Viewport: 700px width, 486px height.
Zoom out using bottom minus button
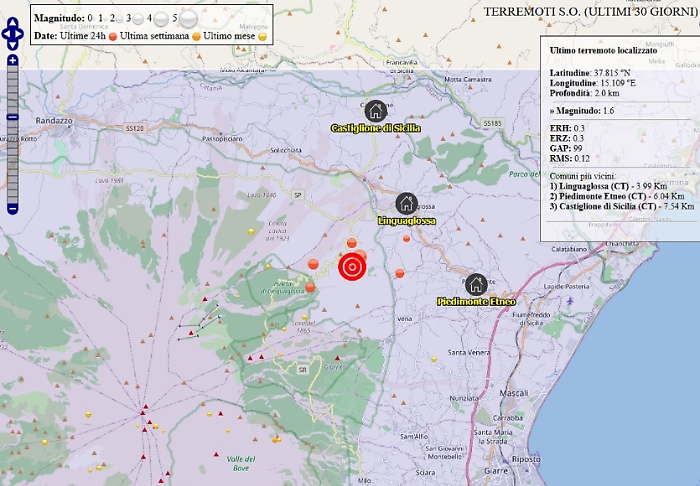[12, 208]
